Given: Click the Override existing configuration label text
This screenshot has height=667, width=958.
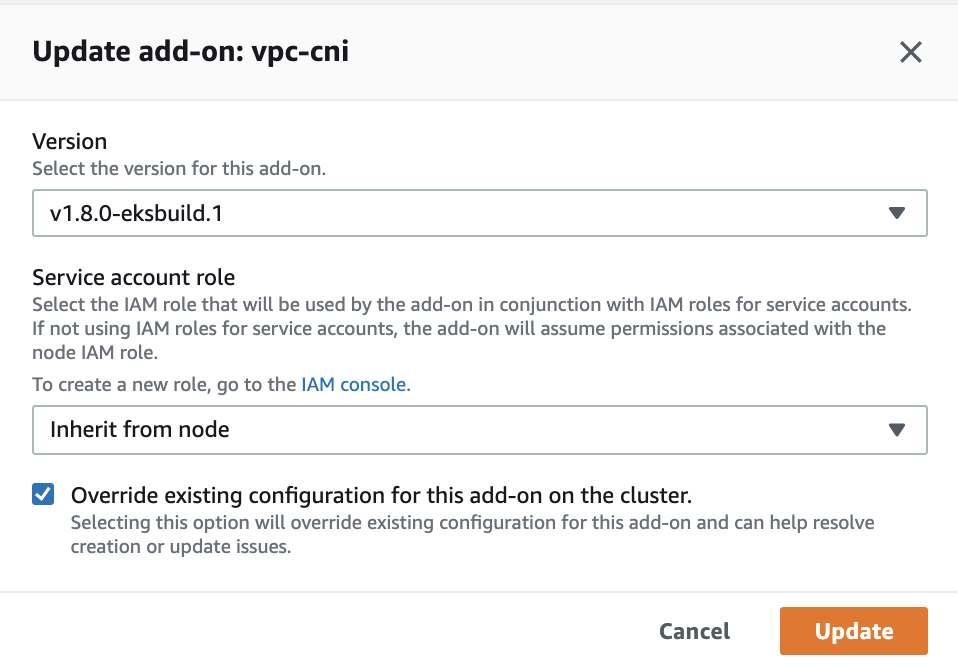Looking at the screenshot, I should (x=381, y=495).
